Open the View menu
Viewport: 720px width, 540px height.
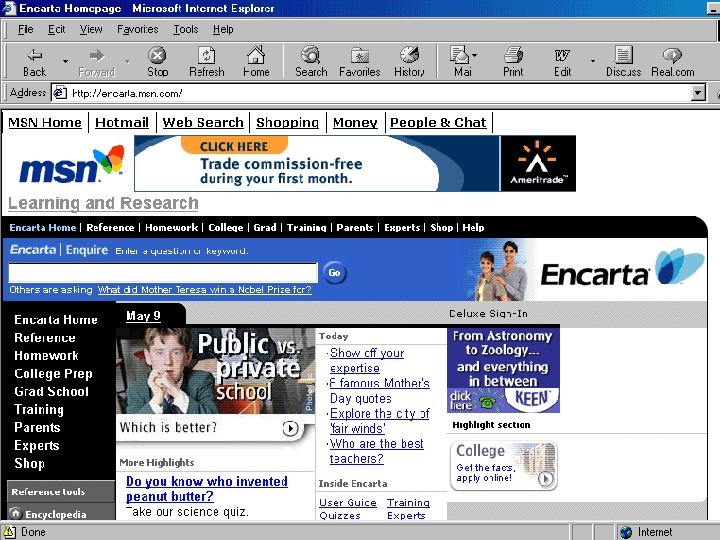coord(91,29)
